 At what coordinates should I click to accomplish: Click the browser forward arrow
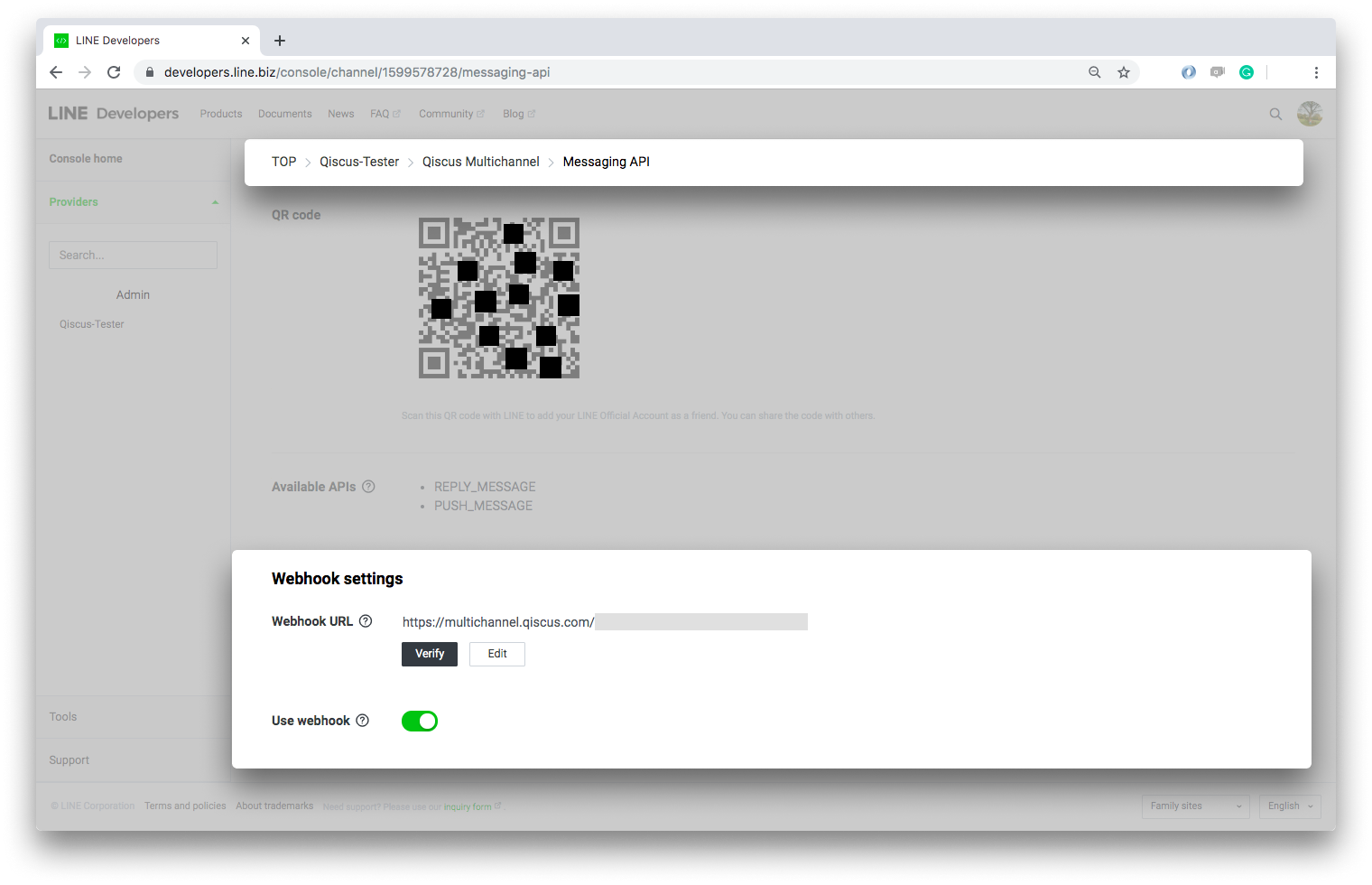coord(85,72)
